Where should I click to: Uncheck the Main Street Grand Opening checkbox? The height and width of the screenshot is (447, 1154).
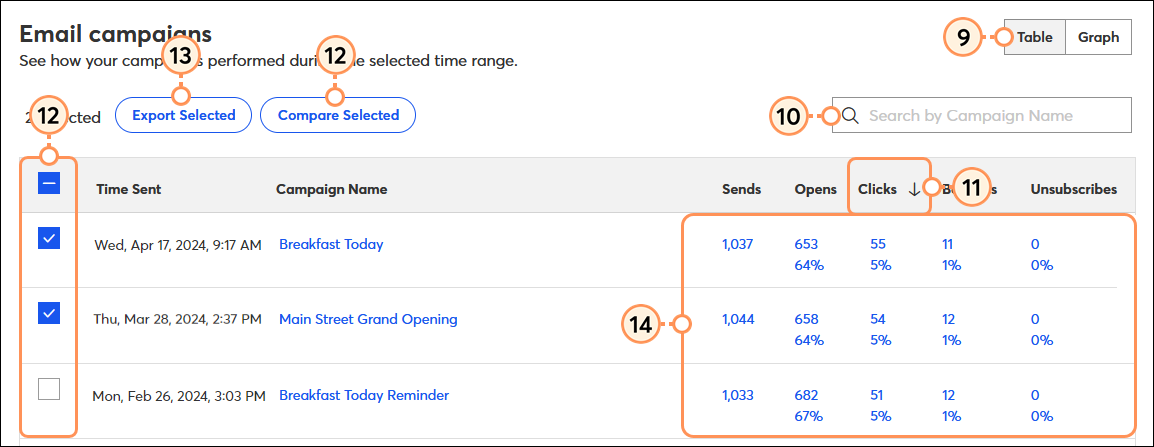point(49,313)
